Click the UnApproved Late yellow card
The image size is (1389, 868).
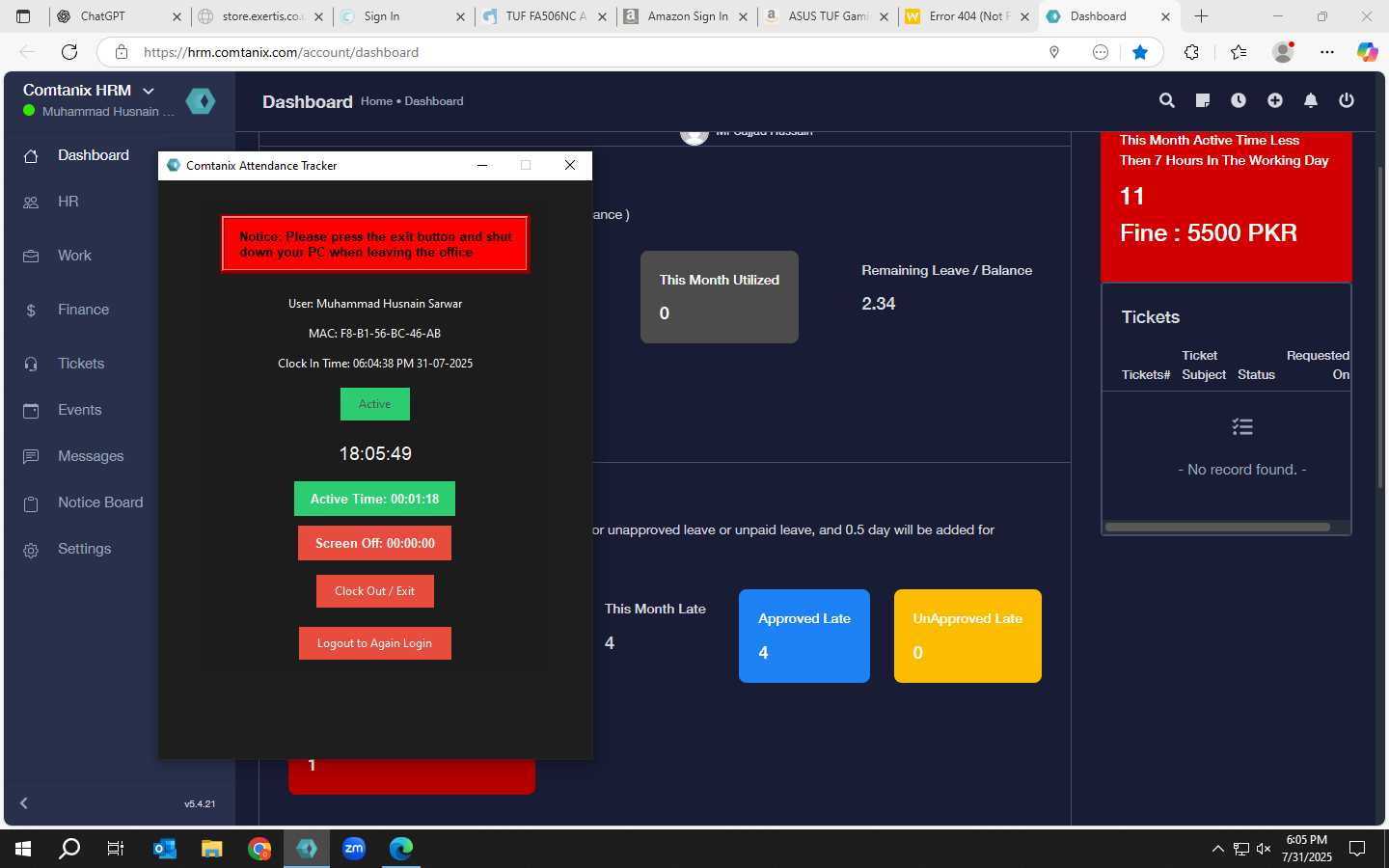(967, 636)
